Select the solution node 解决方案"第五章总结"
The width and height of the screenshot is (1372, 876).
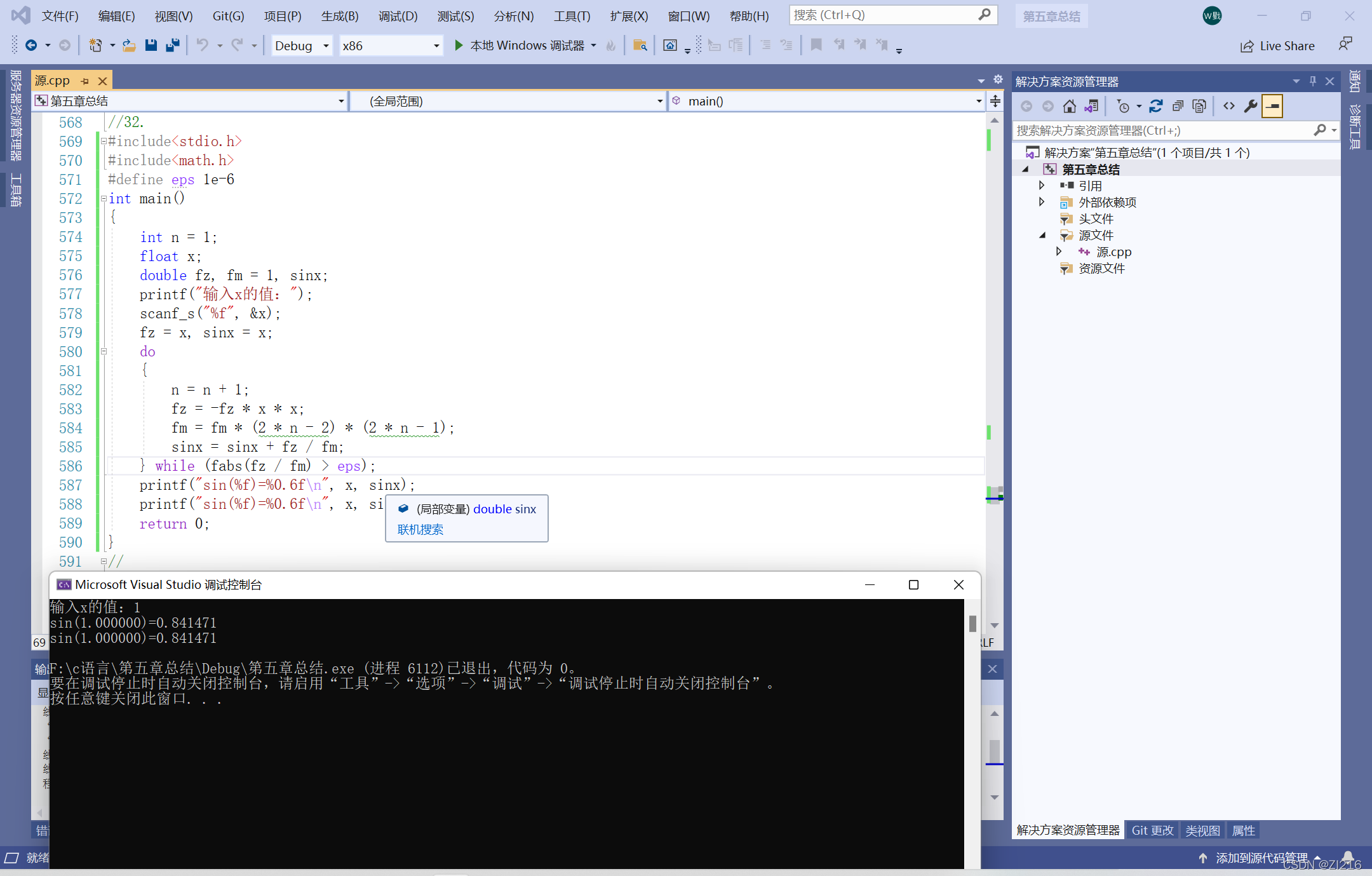[1147, 152]
